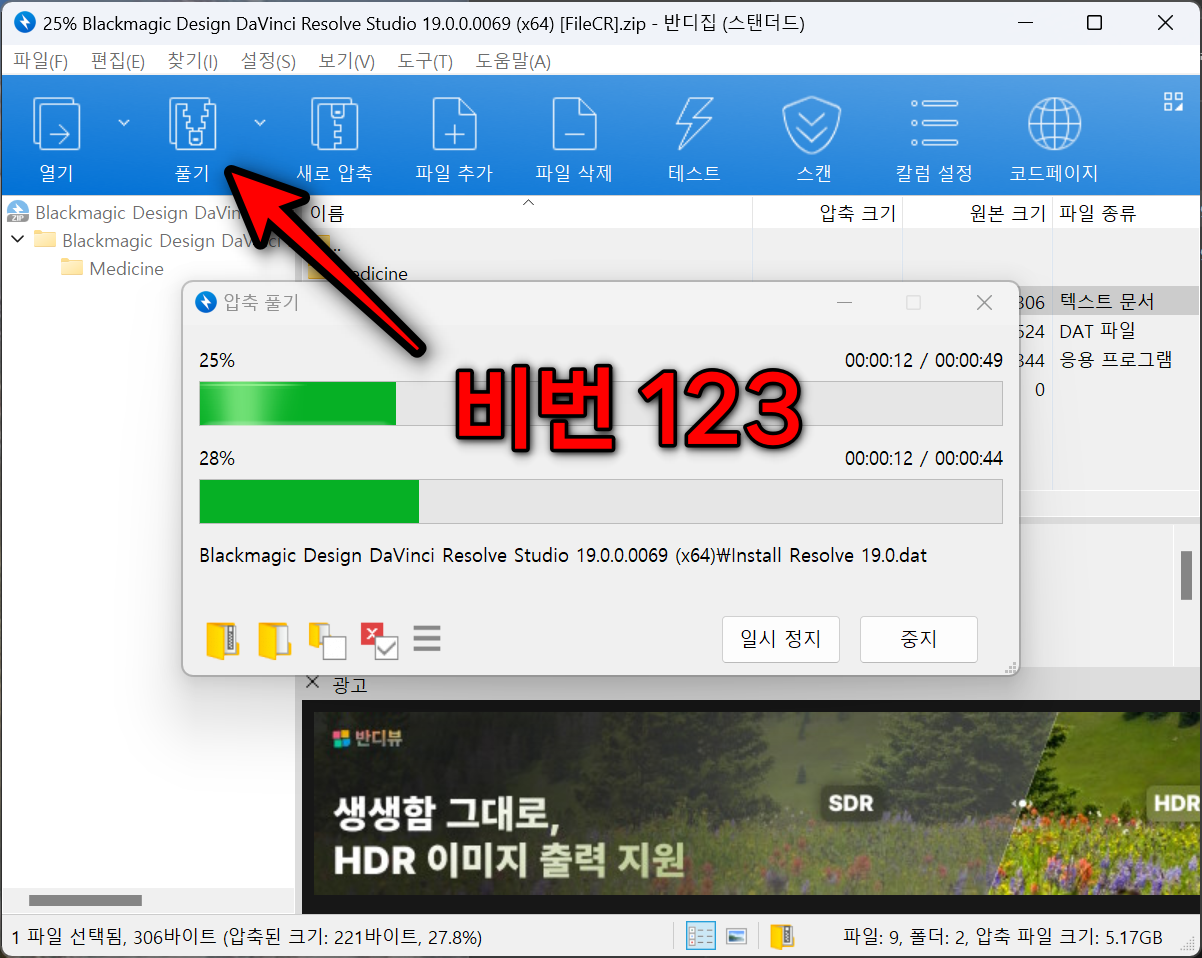The height and width of the screenshot is (958, 1202).
Task: Click status text '1 파일 선택됨'
Action: pyautogui.click(x=67, y=937)
